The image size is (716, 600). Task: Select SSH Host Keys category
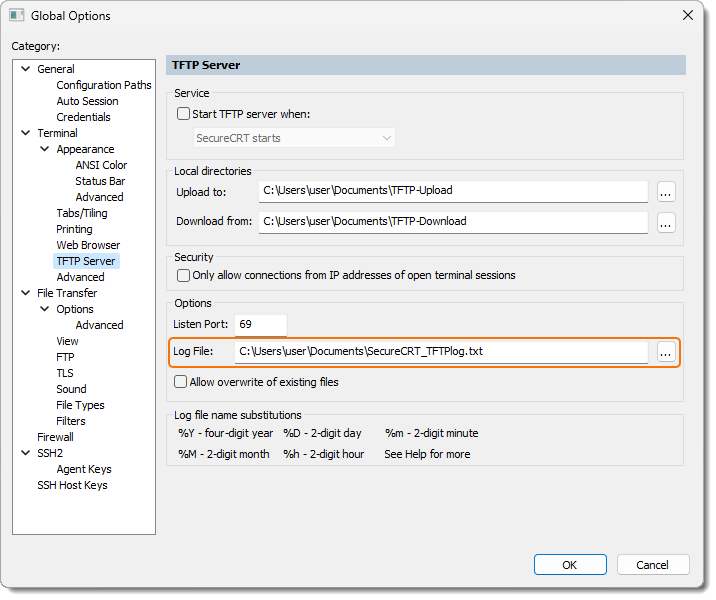[x=72, y=485]
